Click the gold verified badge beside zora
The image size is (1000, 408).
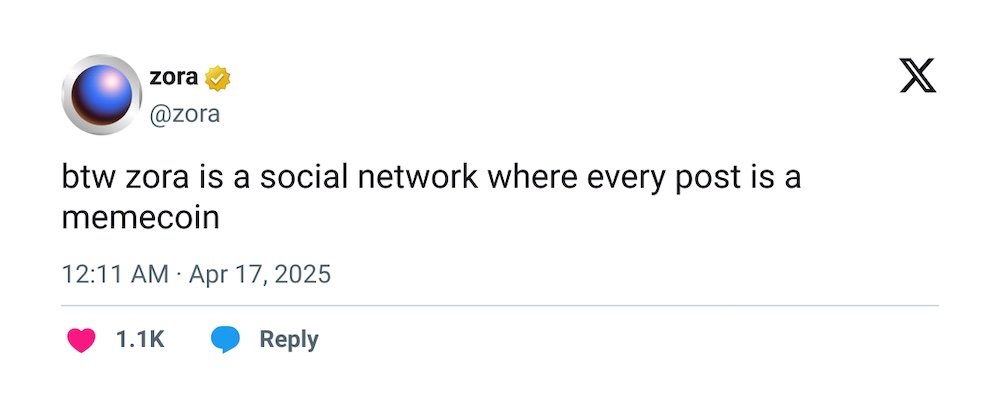[x=217, y=78]
